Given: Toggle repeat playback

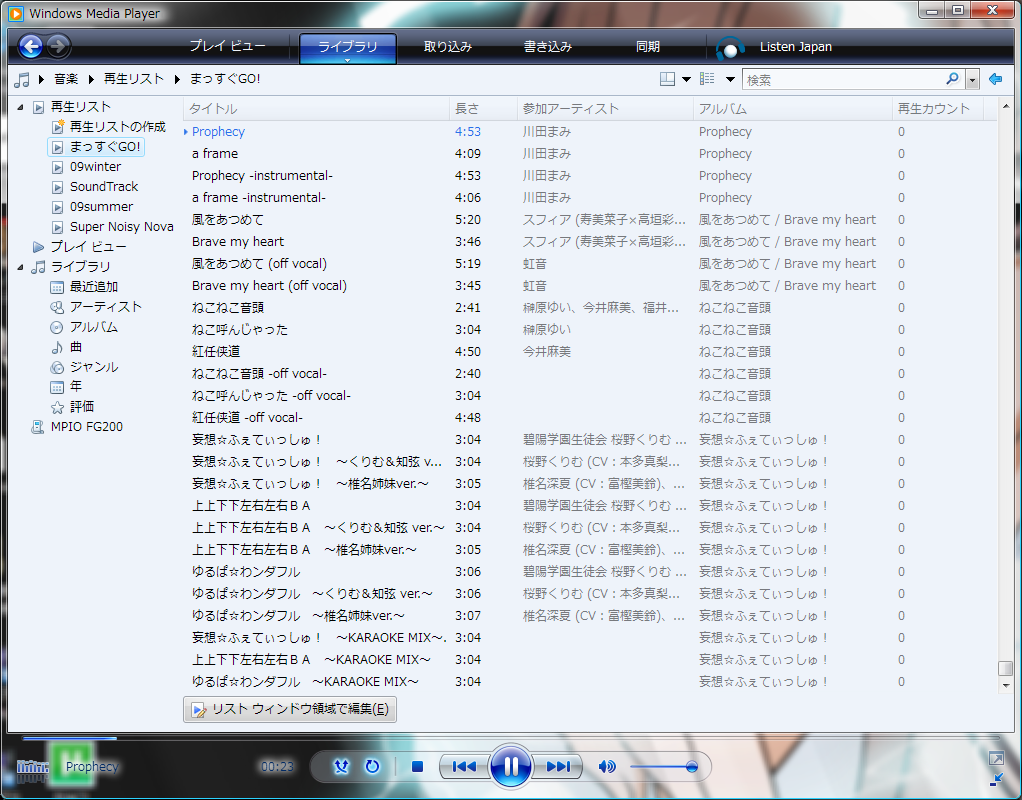Looking at the screenshot, I should coord(372,767).
